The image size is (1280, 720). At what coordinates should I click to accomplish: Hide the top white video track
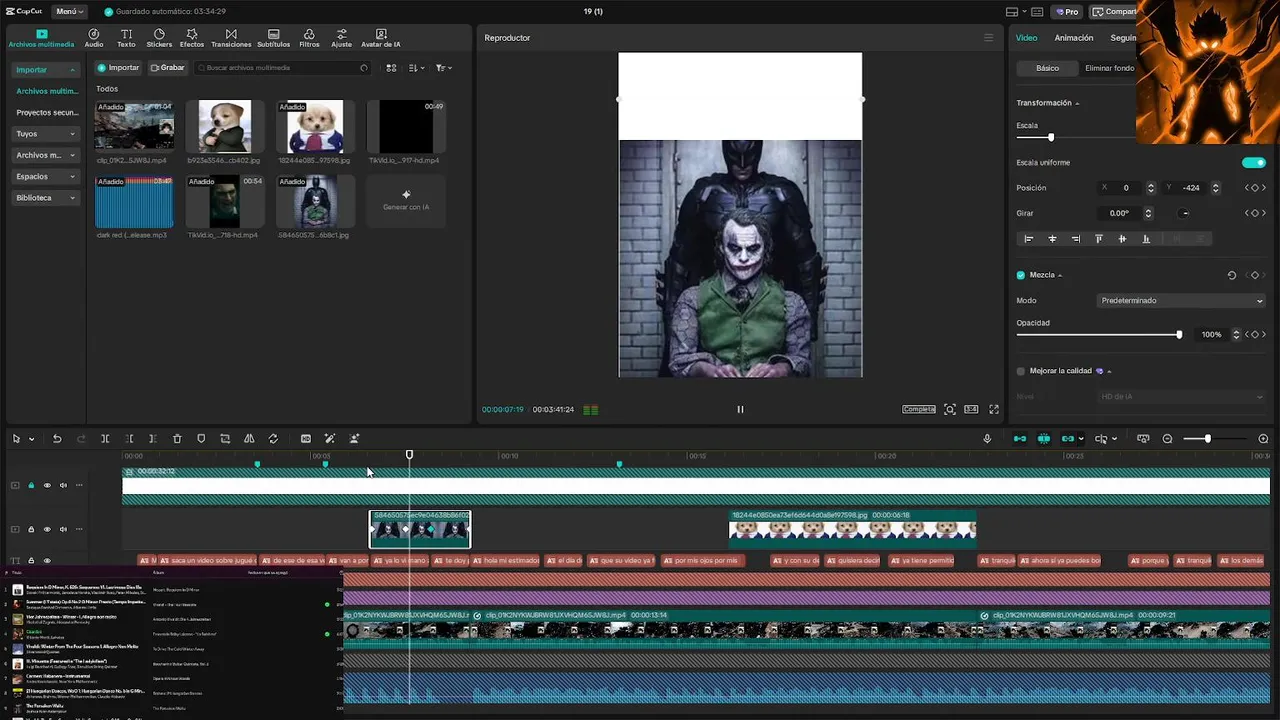(47, 486)
